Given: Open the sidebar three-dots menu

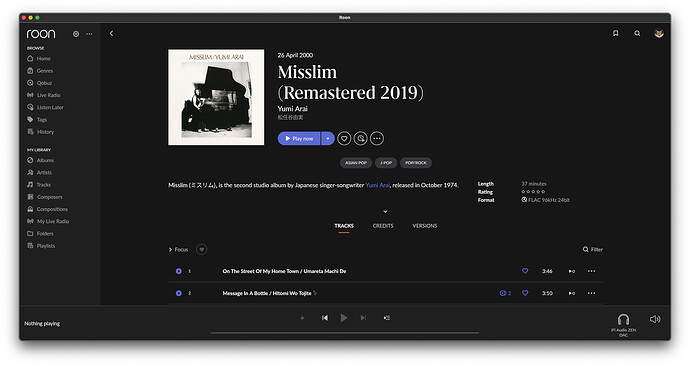Looking at the screenshot, I should [89, 34].
